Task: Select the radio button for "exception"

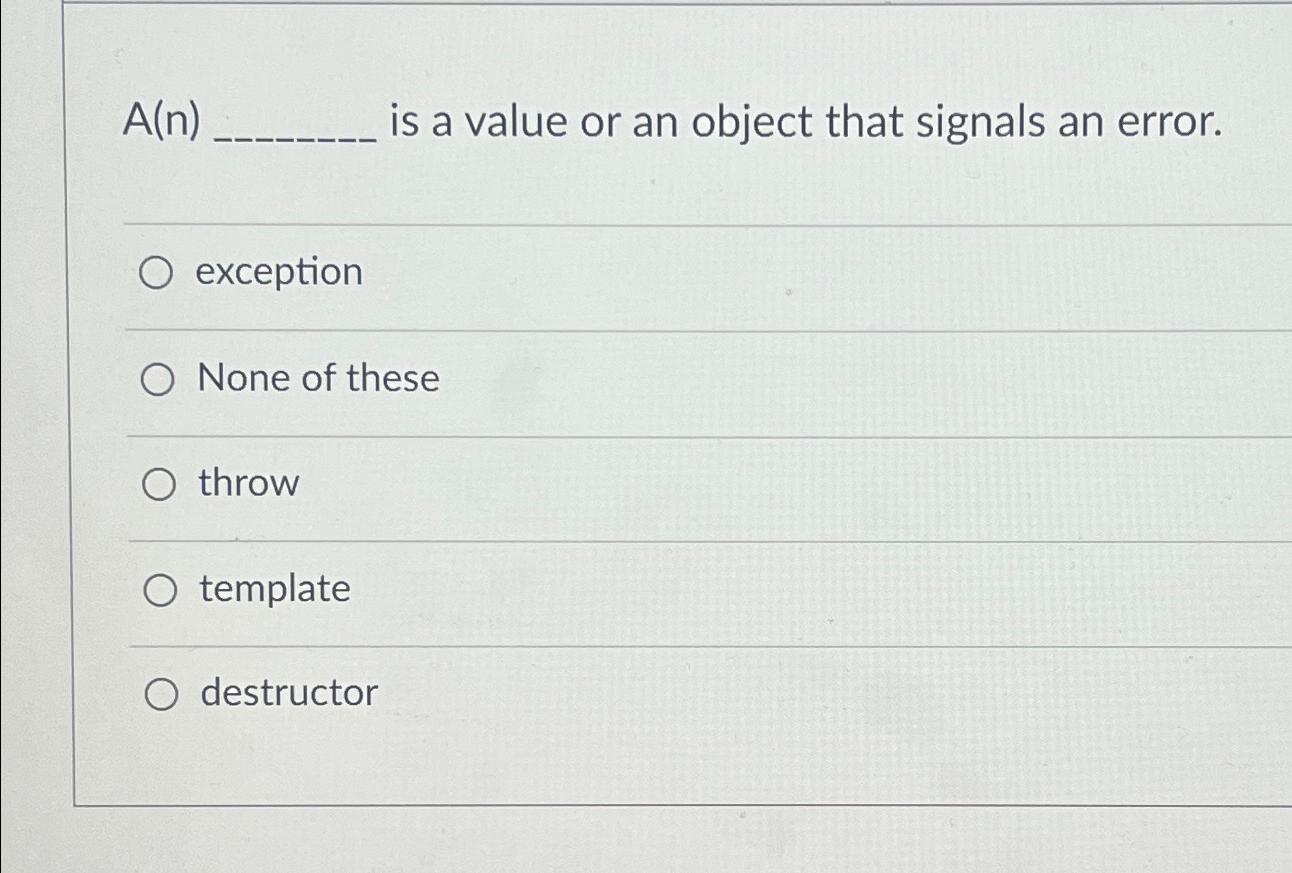Action: click(157, 272)
